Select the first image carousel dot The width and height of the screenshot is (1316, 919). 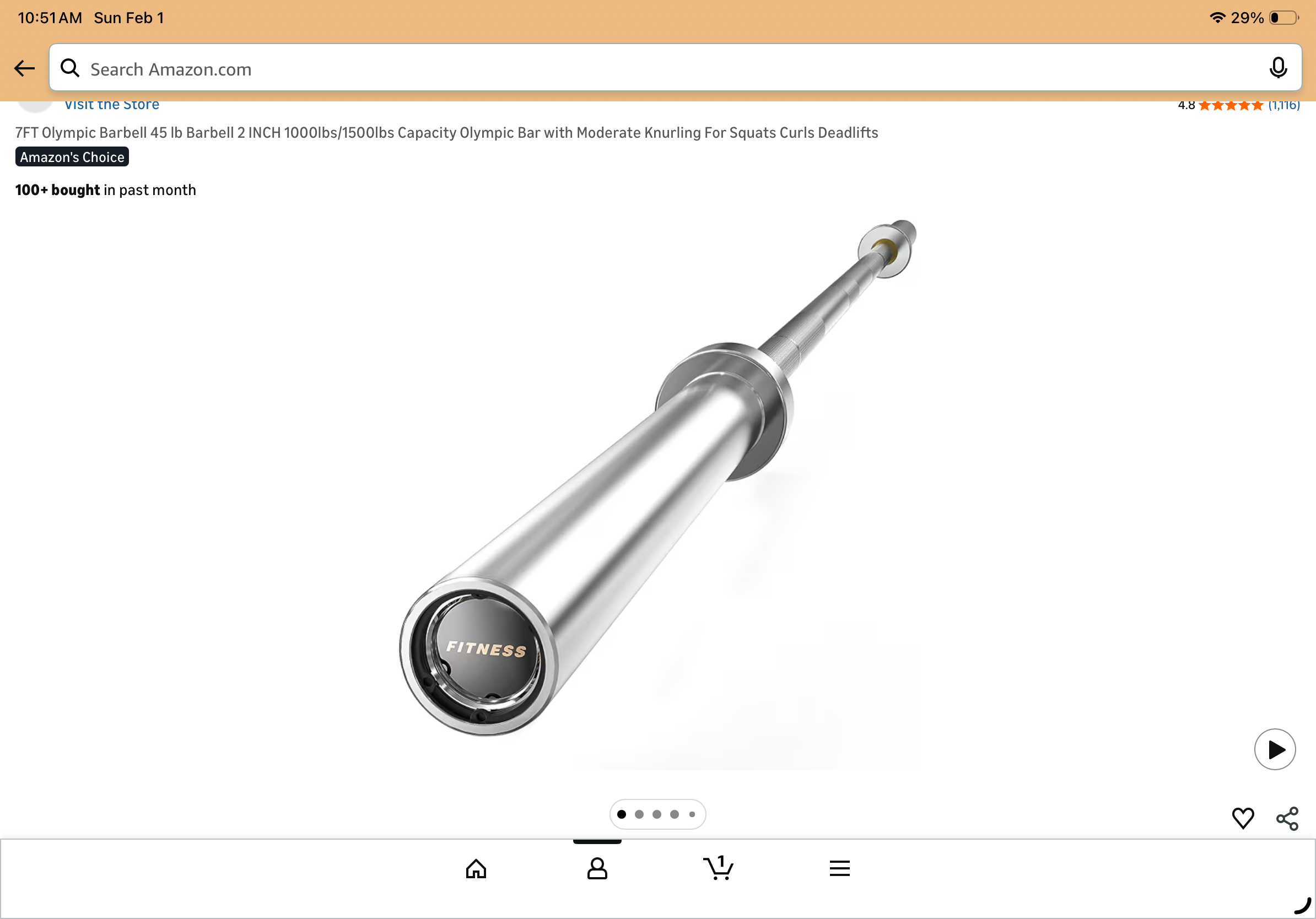click(621, 814)
